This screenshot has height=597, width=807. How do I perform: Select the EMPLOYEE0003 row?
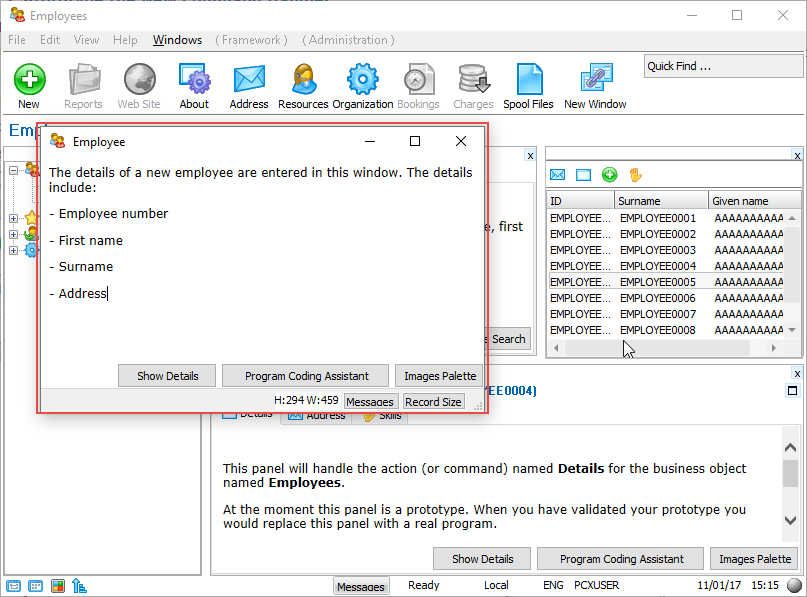click(666, 250)
